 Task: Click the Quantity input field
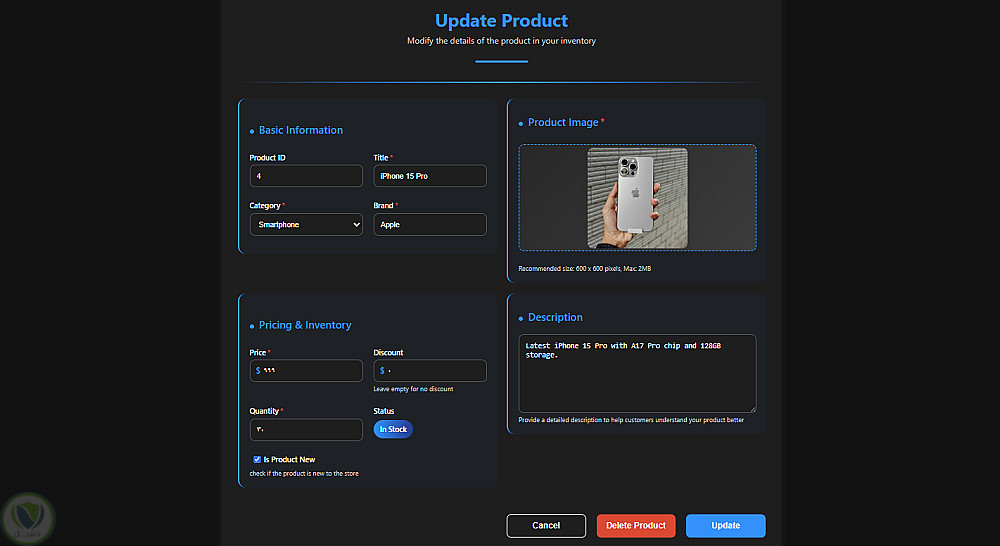tap(306, 429)
